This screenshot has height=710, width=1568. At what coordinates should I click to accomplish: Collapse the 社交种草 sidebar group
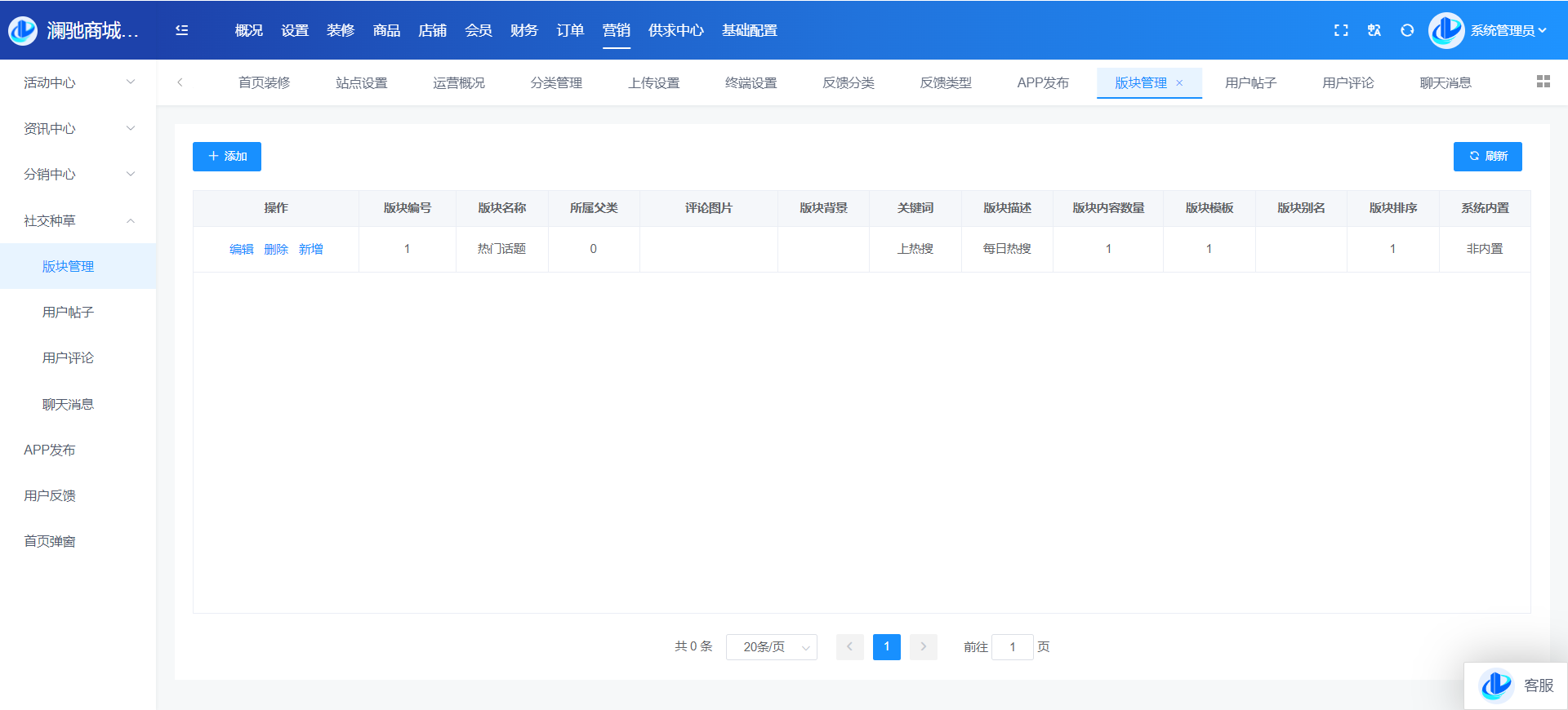click(x=78, y=220)
